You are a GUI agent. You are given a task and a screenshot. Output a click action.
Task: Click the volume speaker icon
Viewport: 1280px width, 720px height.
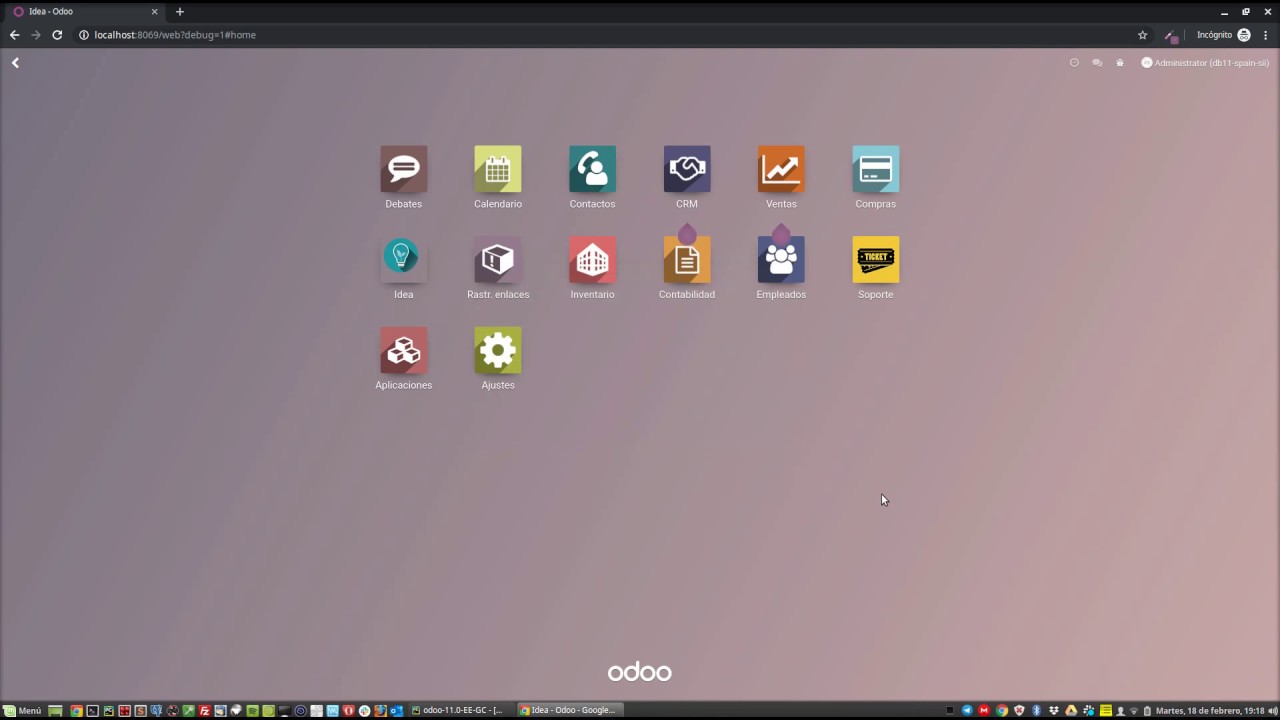(x=1273, y=711)
